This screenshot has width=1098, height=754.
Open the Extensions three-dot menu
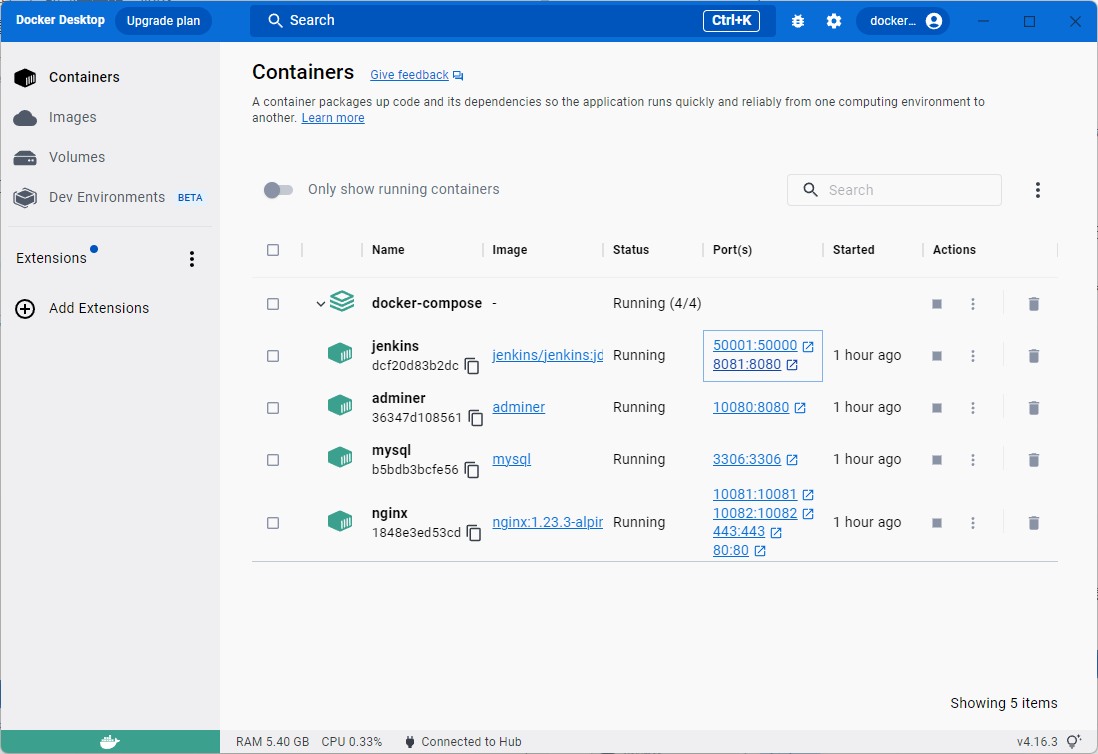[x=191, y=258]
